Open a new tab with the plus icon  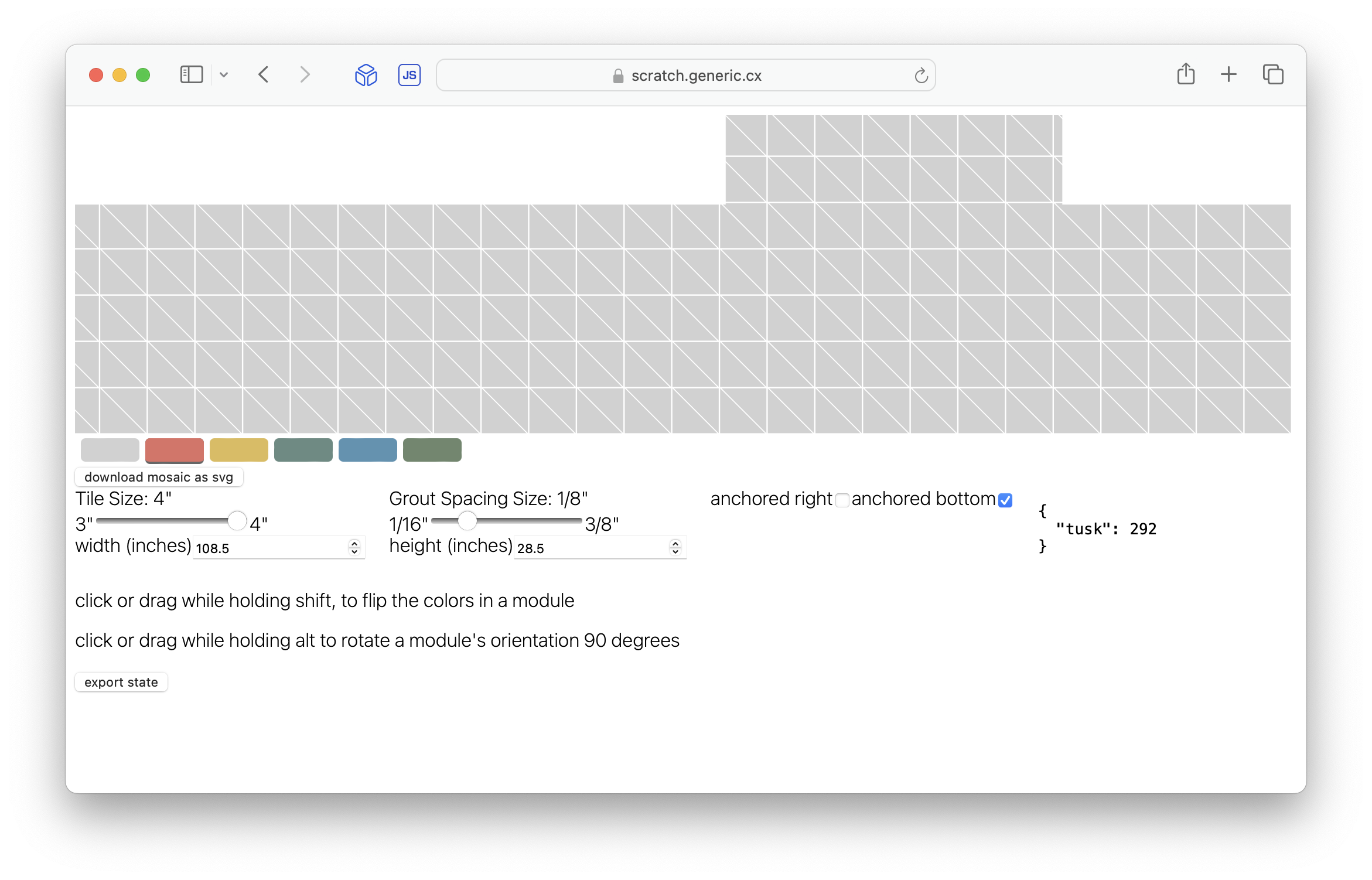point(1228,74)
